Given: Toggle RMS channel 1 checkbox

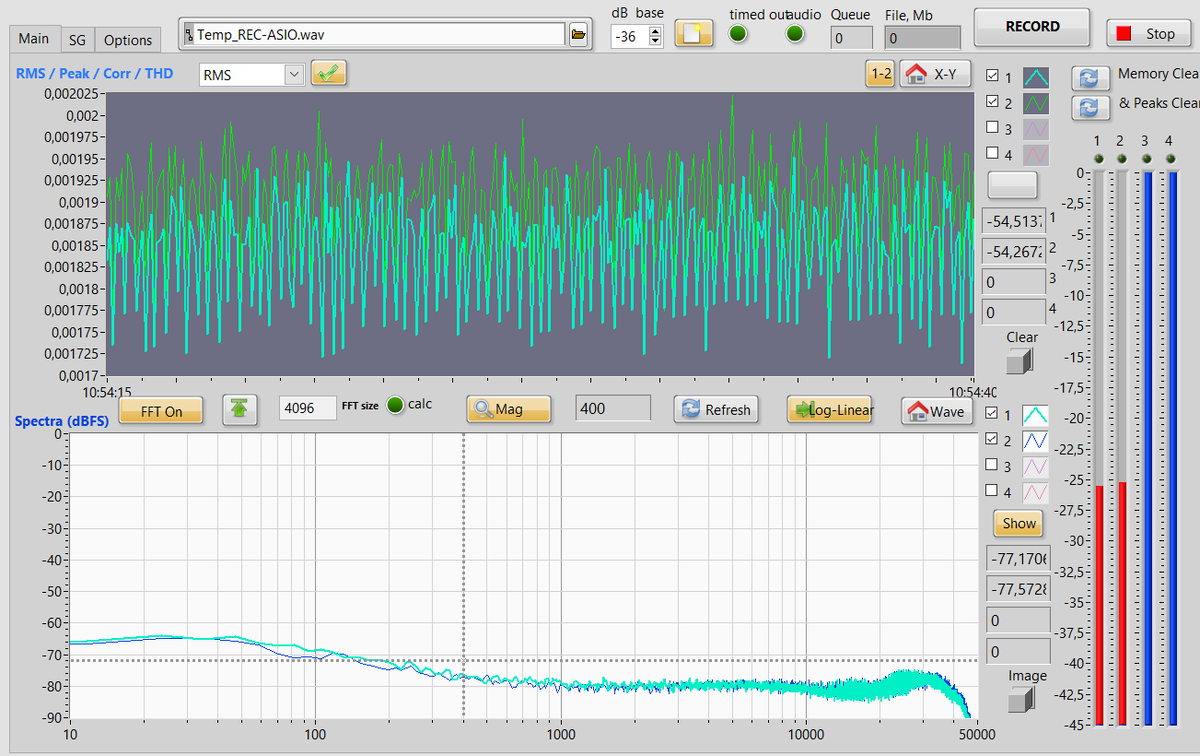Looking at the screenshot, I should (x=992, y=76).
